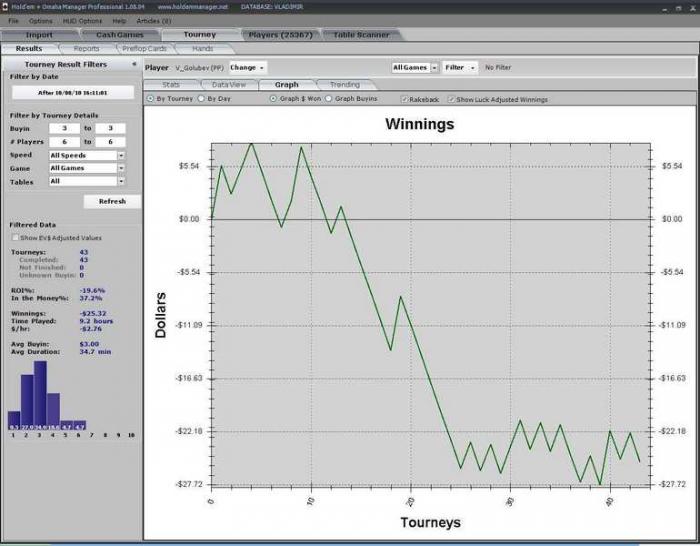Open the Filter dropdown in the top bar
This screenshot has height=546, width=700.
(x=460, y=67)
